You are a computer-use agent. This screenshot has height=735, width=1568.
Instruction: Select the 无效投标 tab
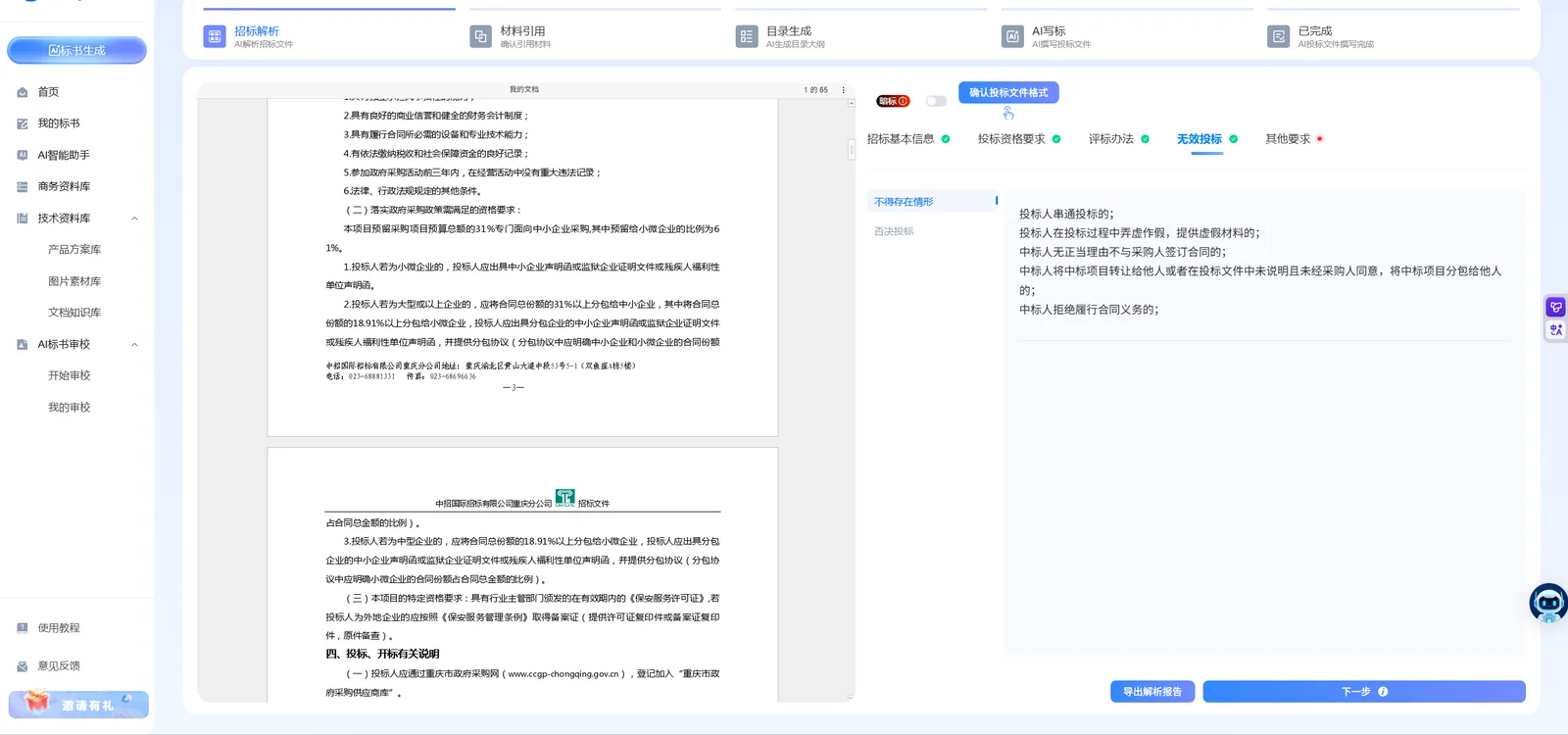pos(1200,139)
